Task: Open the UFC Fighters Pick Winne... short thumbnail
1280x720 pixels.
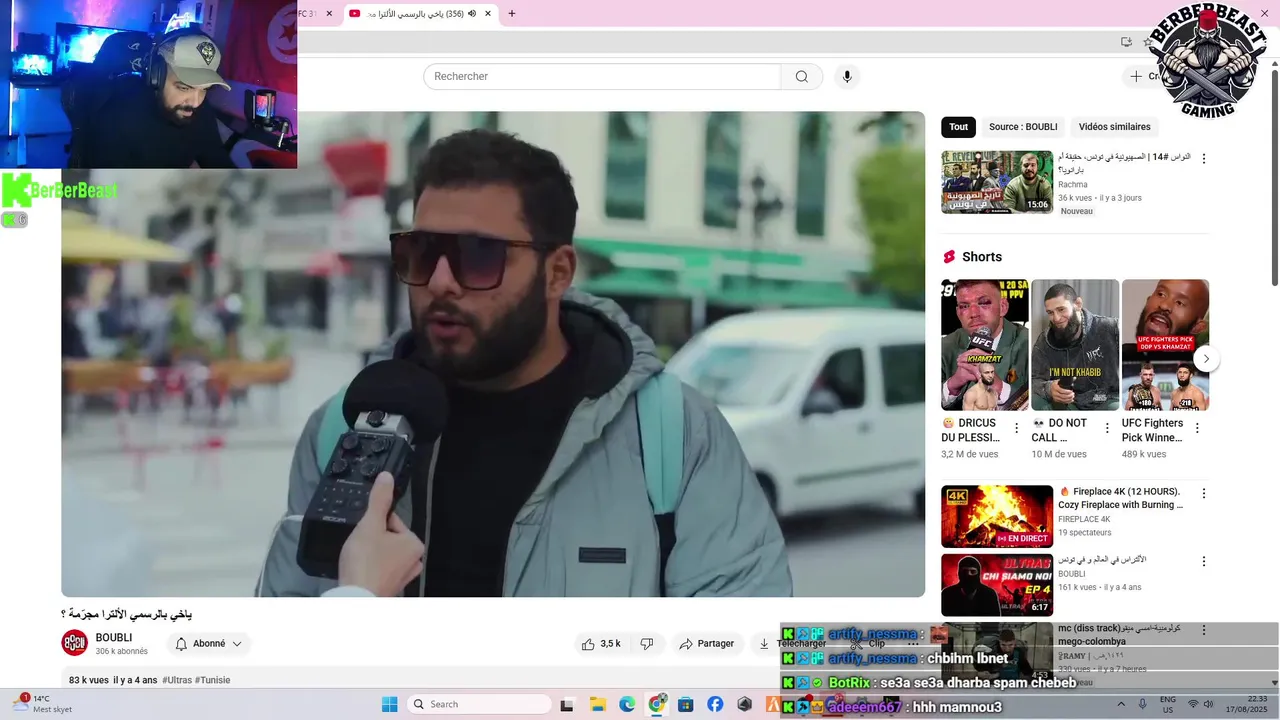Action: [1165, 345]
